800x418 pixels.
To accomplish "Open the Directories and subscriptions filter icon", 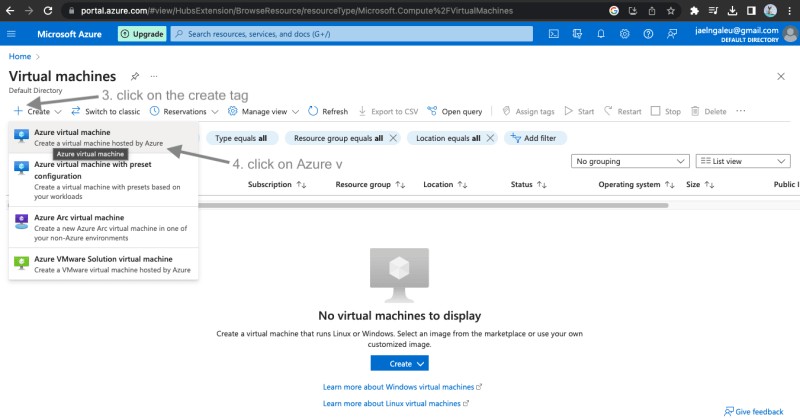I will coord(577,34).
